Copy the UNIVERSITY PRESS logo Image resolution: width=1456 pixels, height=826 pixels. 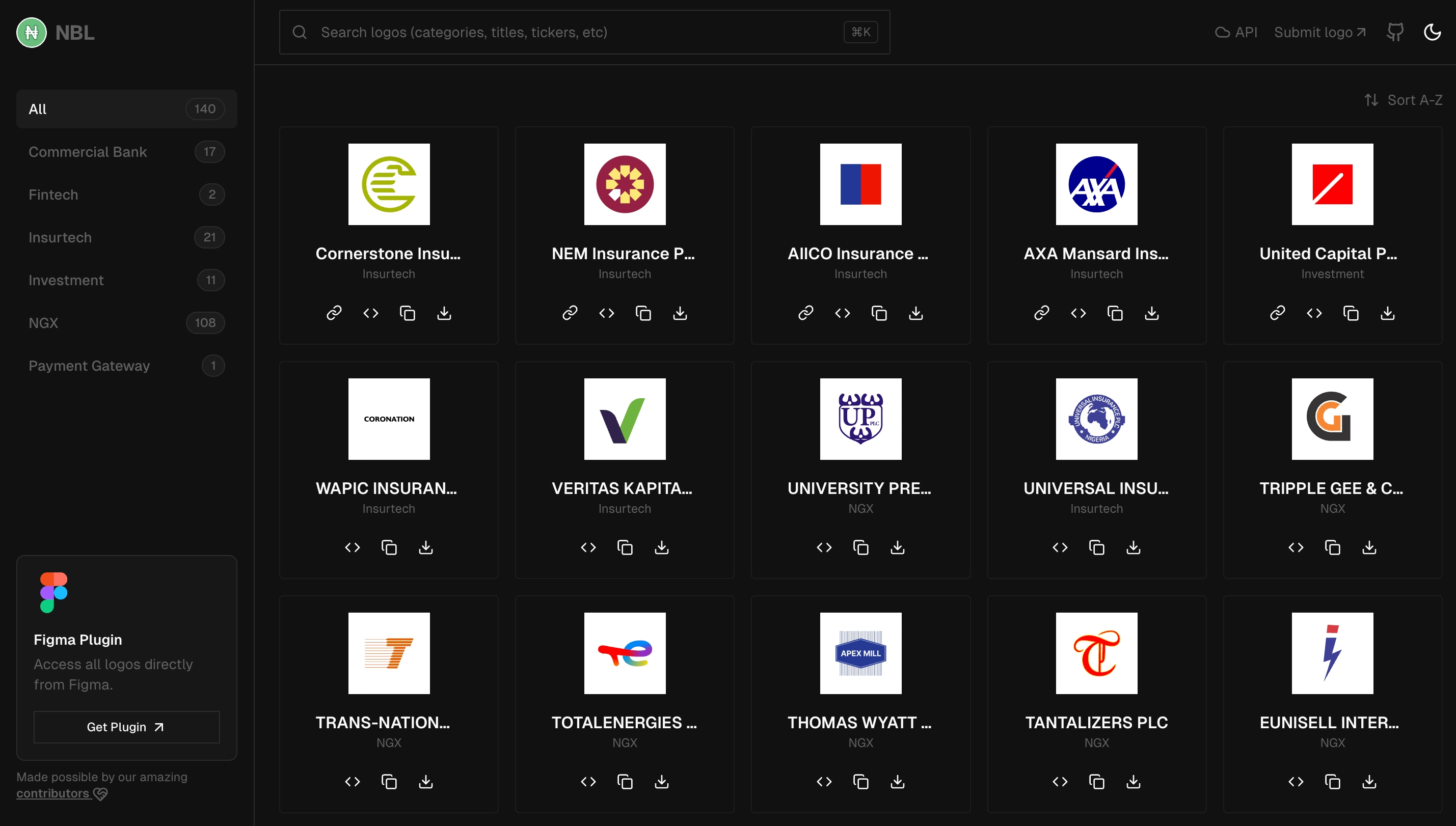tap(861, 547)
